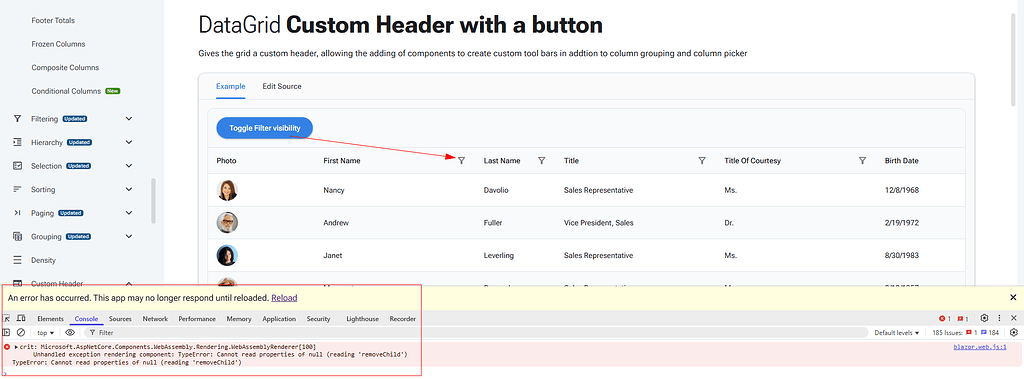
Task: Click the Reload link in error banner
Action: 284,297
